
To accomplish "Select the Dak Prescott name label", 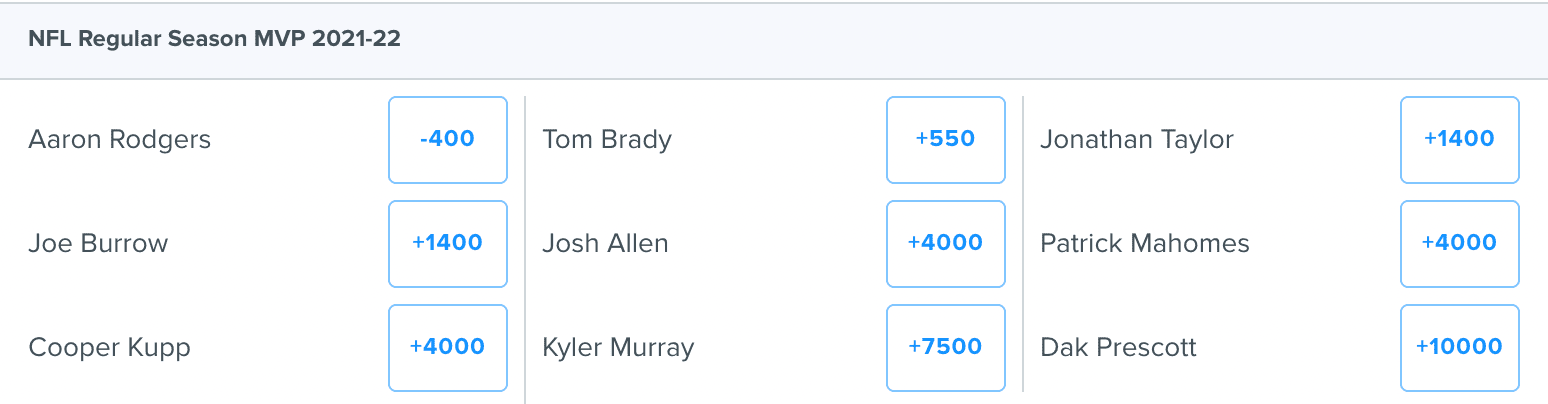I will click(x=1118, y=348).
